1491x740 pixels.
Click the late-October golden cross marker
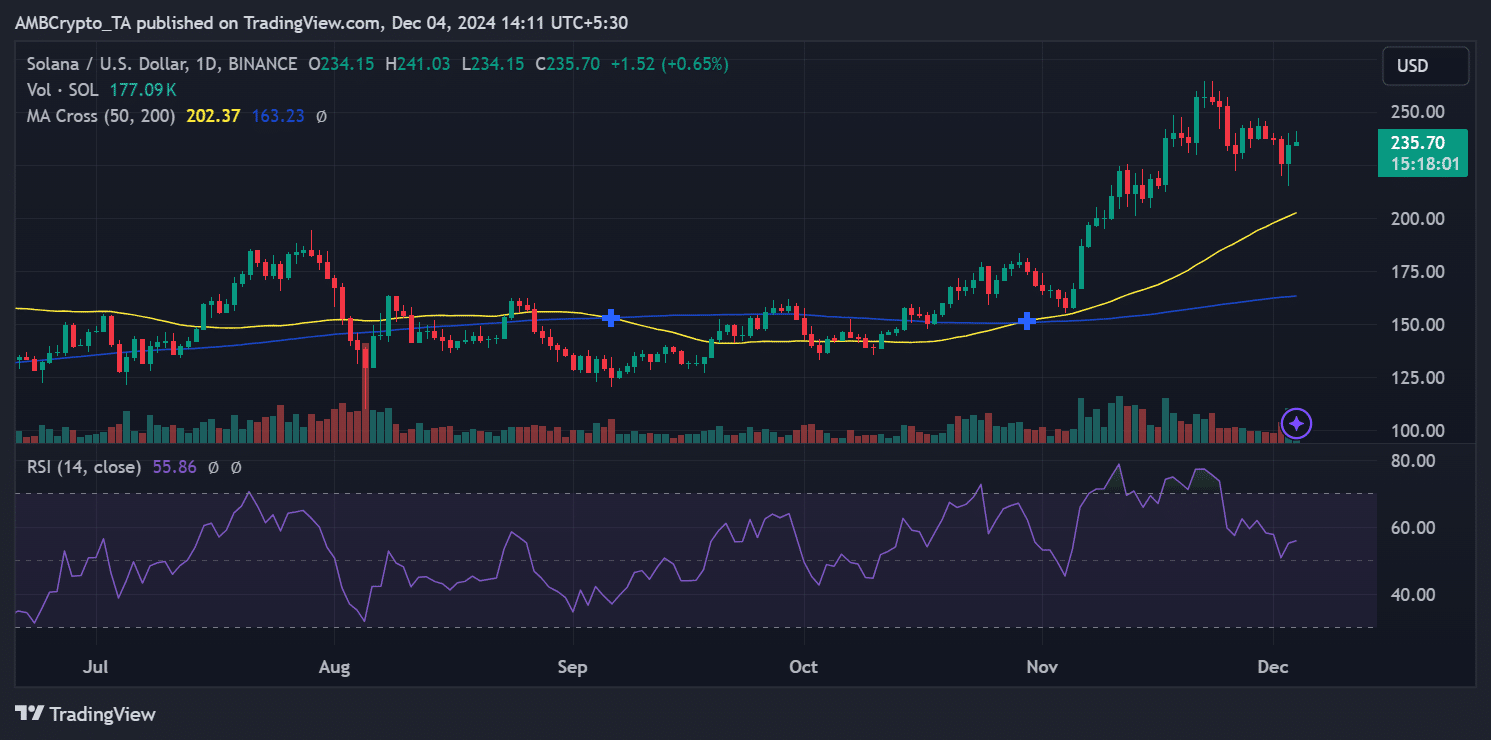[x=1026, y=321]
